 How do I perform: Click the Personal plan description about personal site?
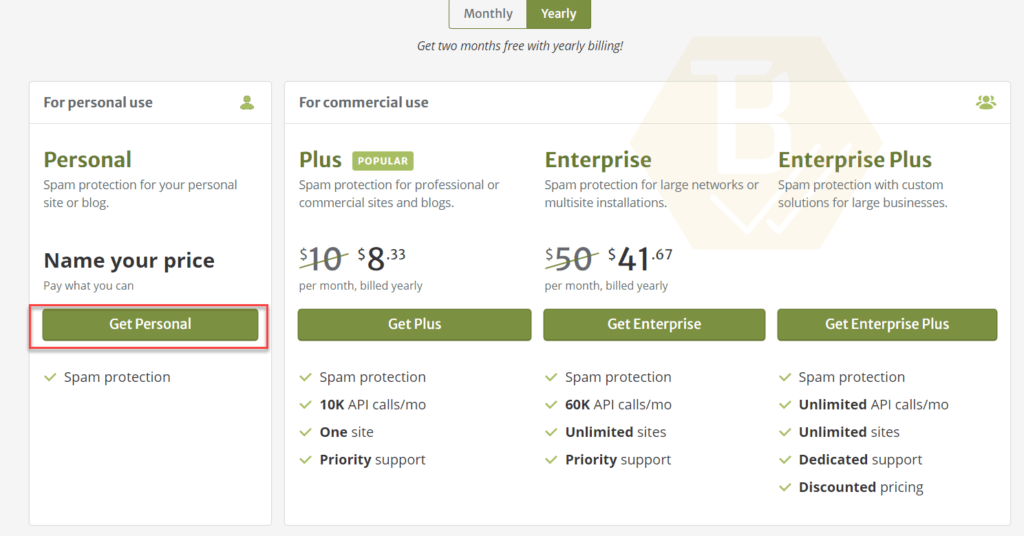tap(140, 194)
